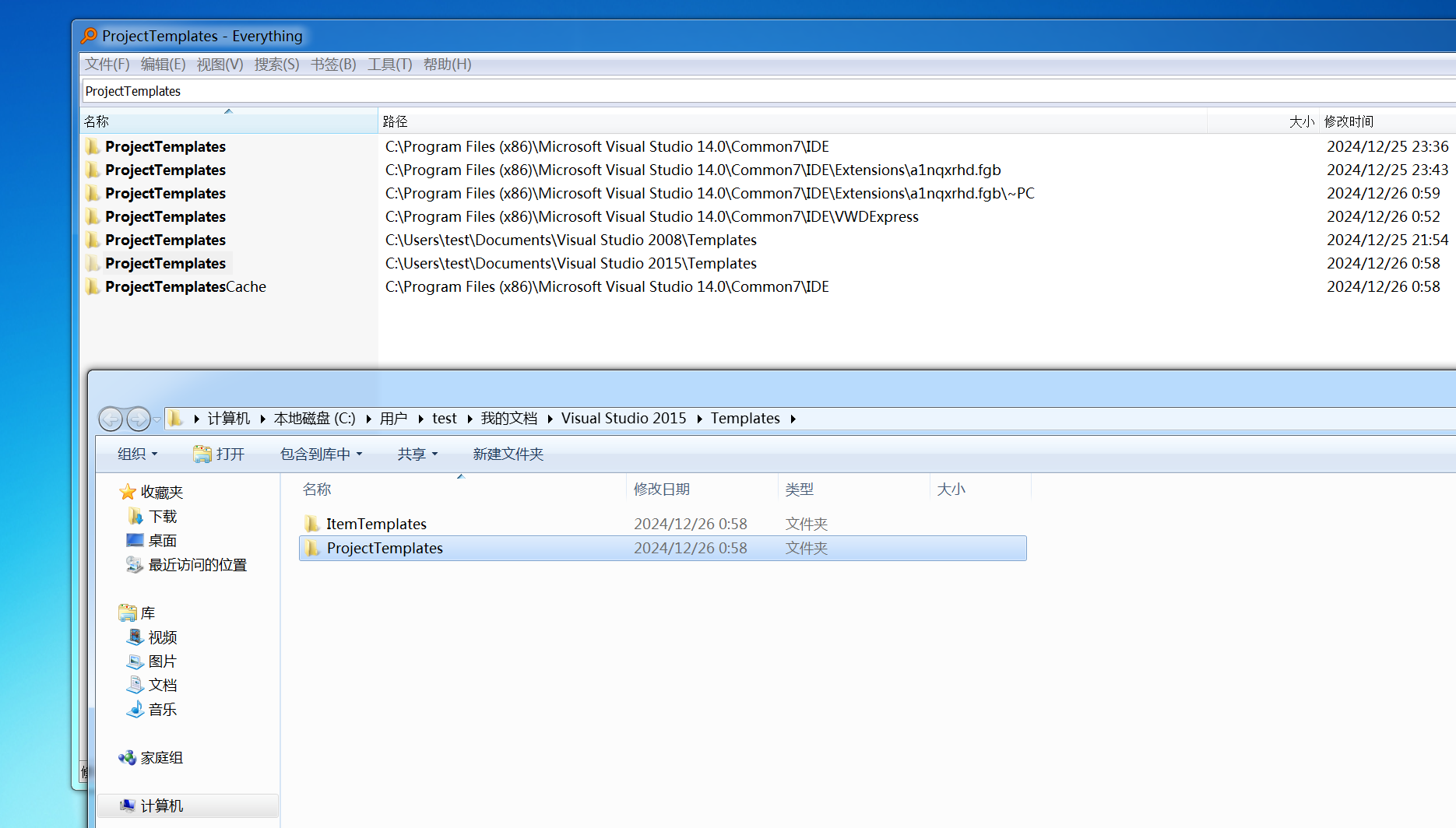Click folder icon of Everything's Visual Studio 2015 row
1456x828 pixels.
click(93, 263)
